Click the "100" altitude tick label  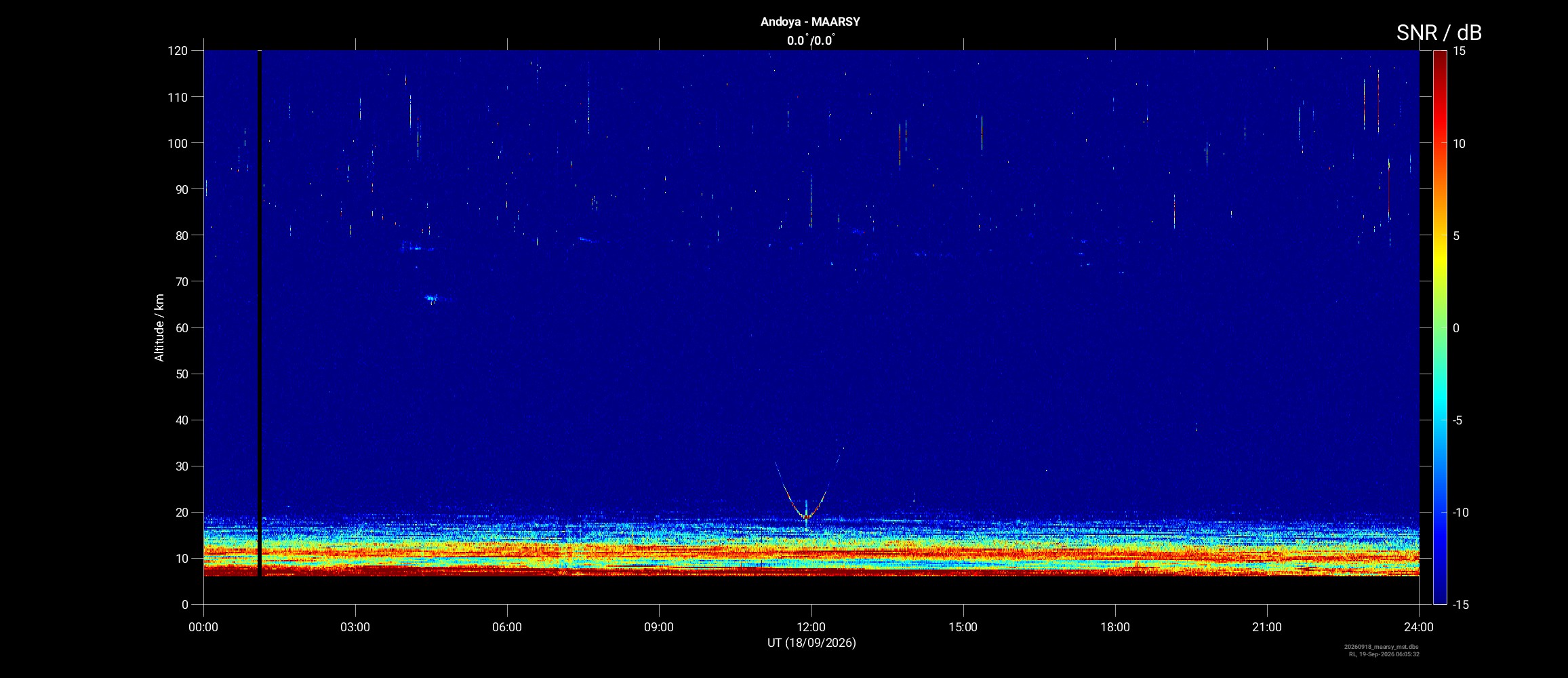pyautogui.click(x=178, y=143)
